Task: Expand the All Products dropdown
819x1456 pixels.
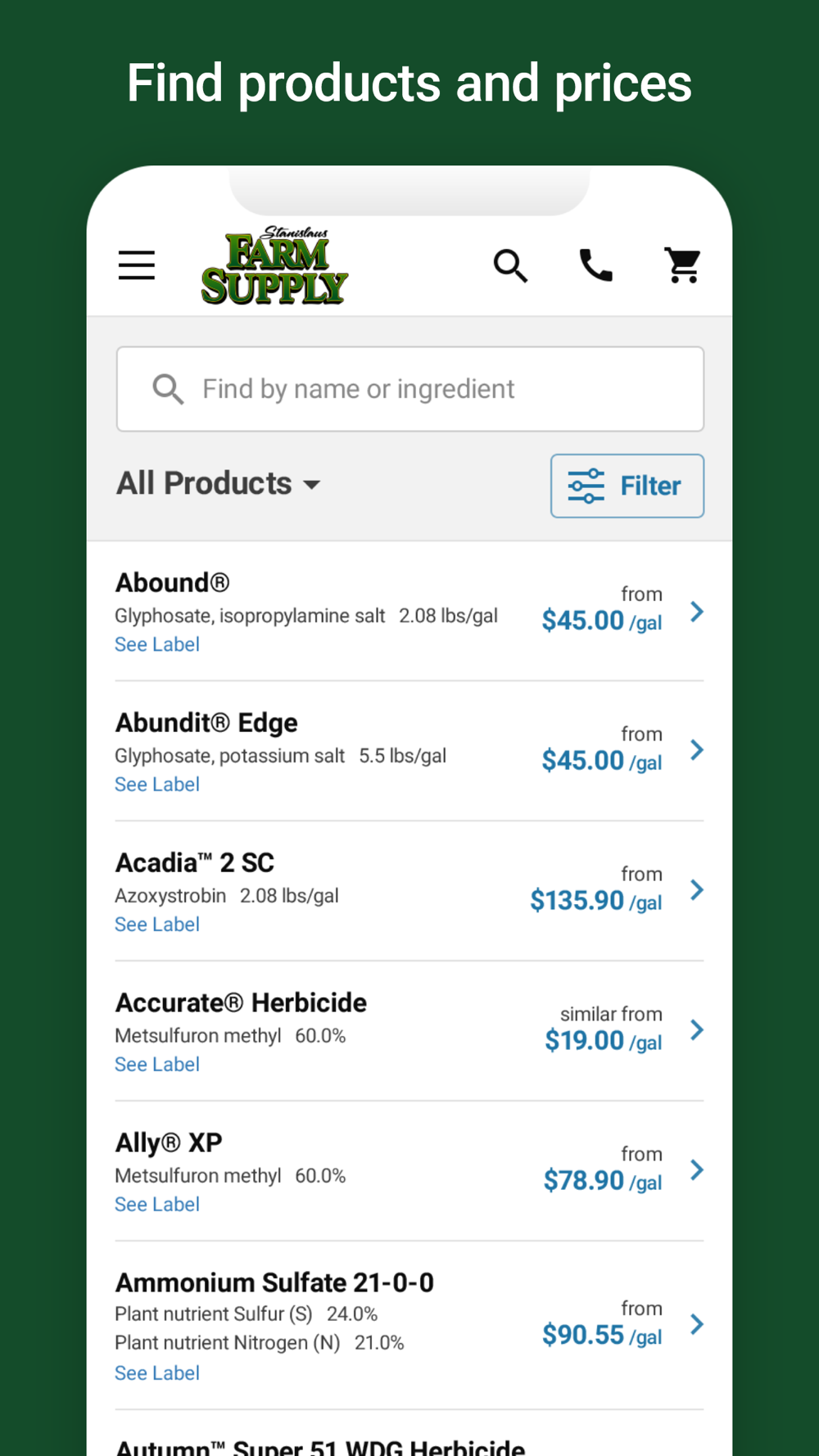Action: pos(218,484)
